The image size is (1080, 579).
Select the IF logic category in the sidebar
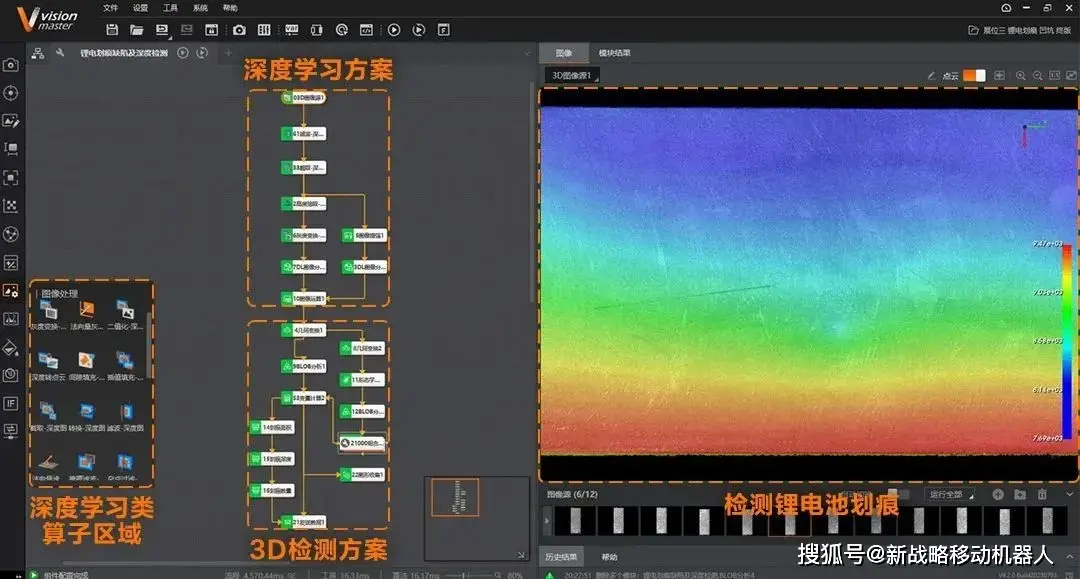10,403
